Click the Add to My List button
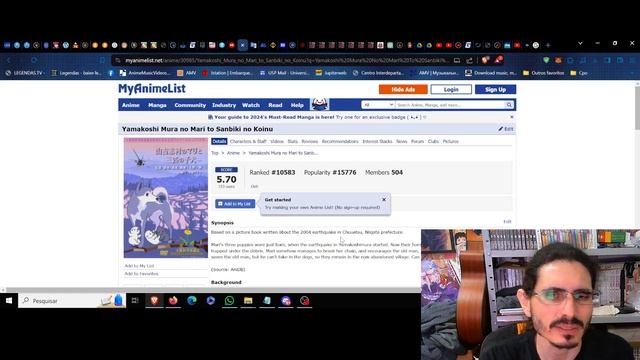 pos(235,204)
